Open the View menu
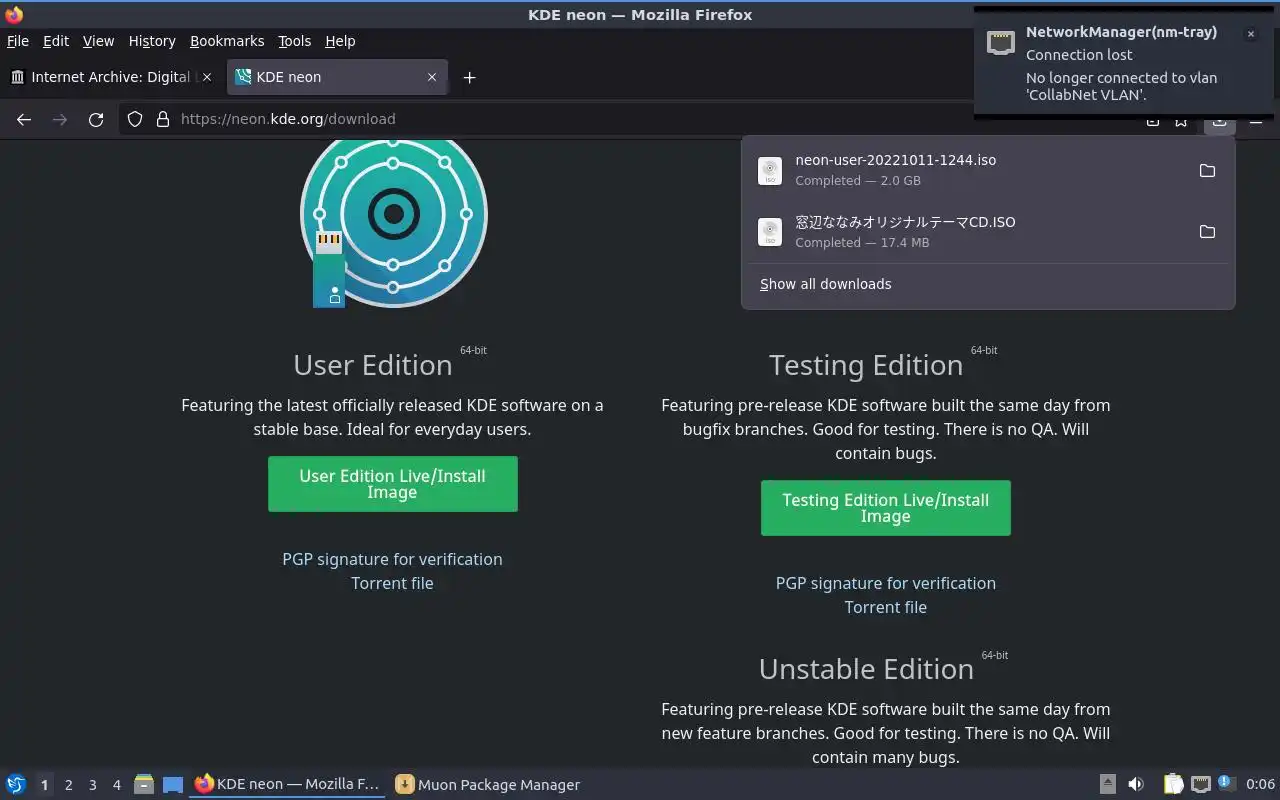Image resolution: width=1280 pixels, height=800 pixels. 98,41
